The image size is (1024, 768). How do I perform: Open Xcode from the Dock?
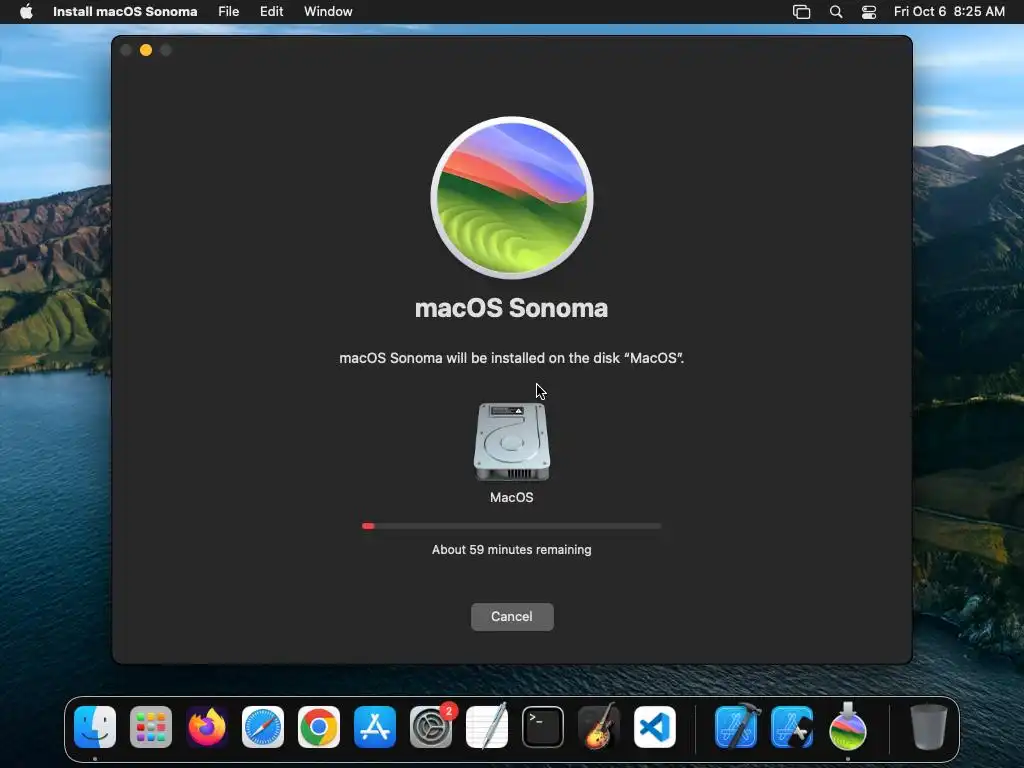coord(737,727)
